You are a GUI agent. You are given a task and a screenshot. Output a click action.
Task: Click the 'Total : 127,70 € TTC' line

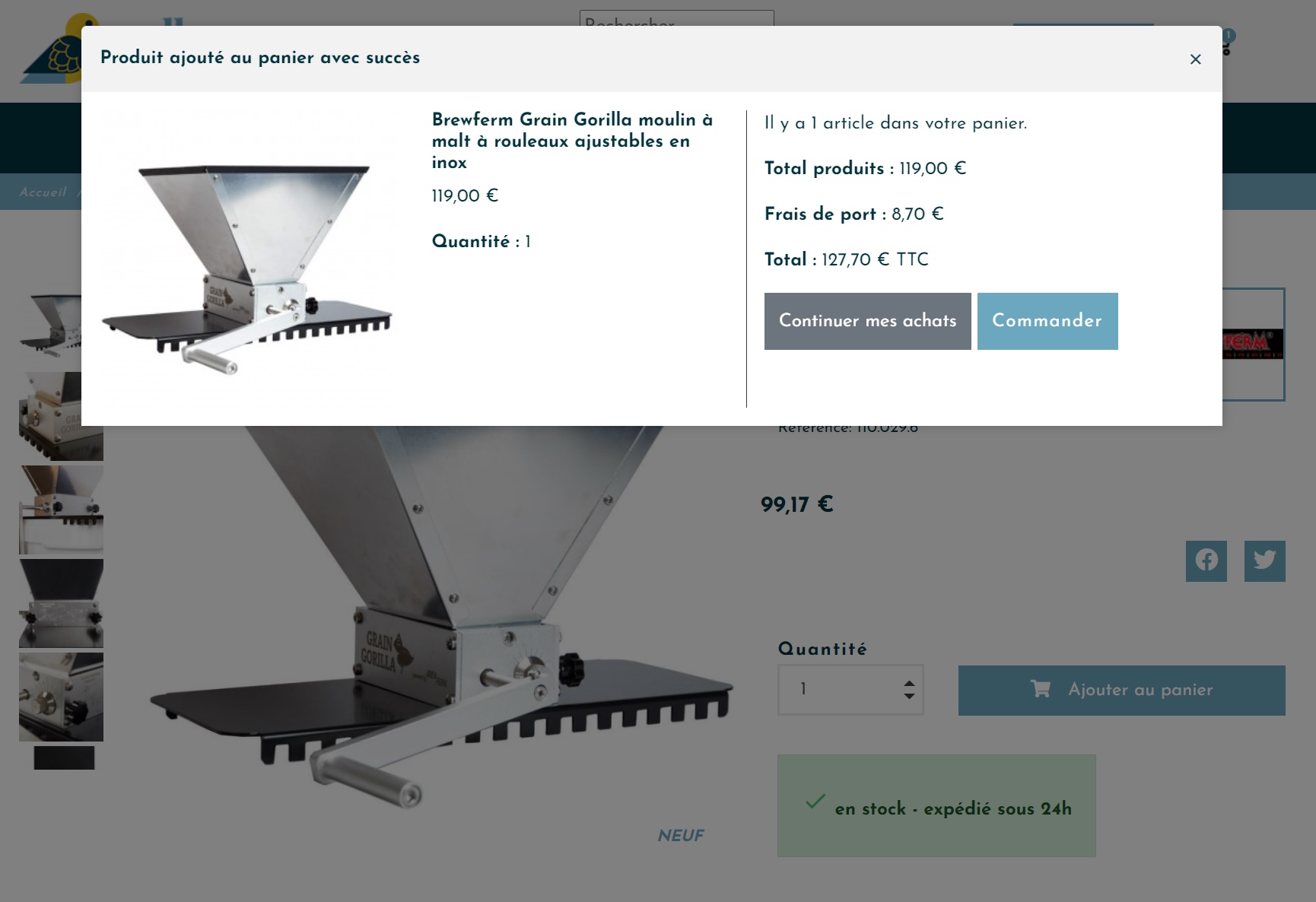click(x=847, y=259)
